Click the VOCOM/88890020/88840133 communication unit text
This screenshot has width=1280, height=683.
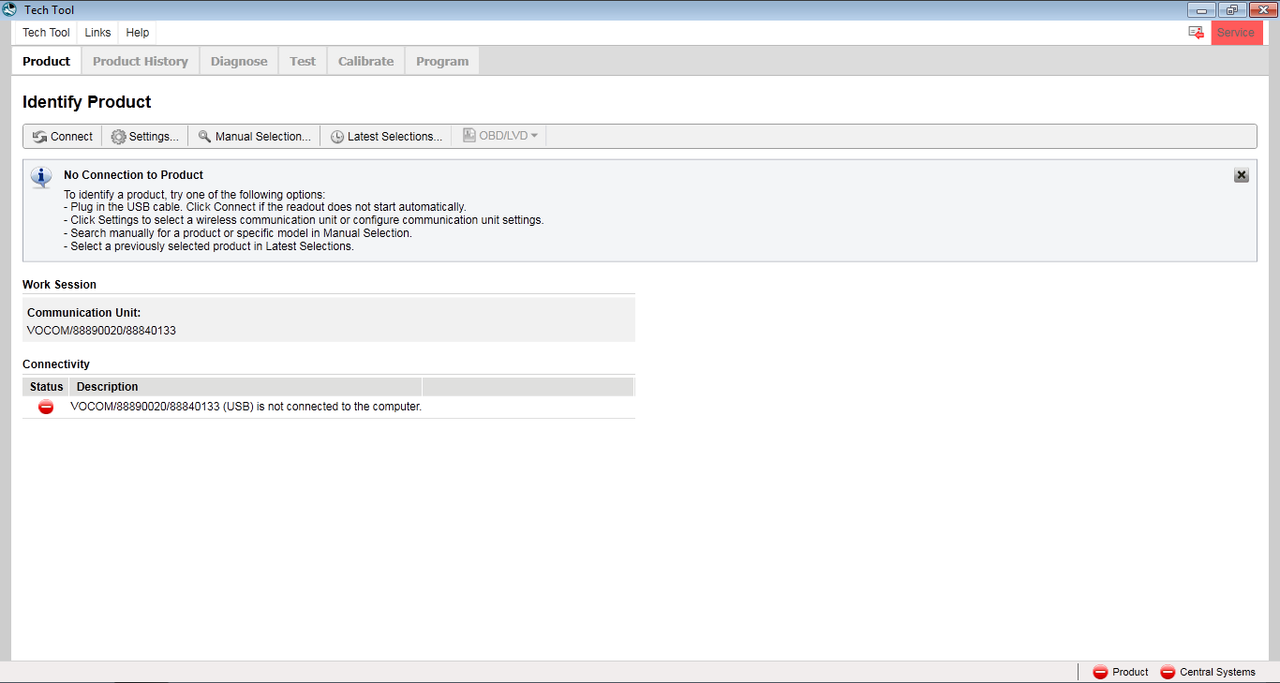pos(102,330)
